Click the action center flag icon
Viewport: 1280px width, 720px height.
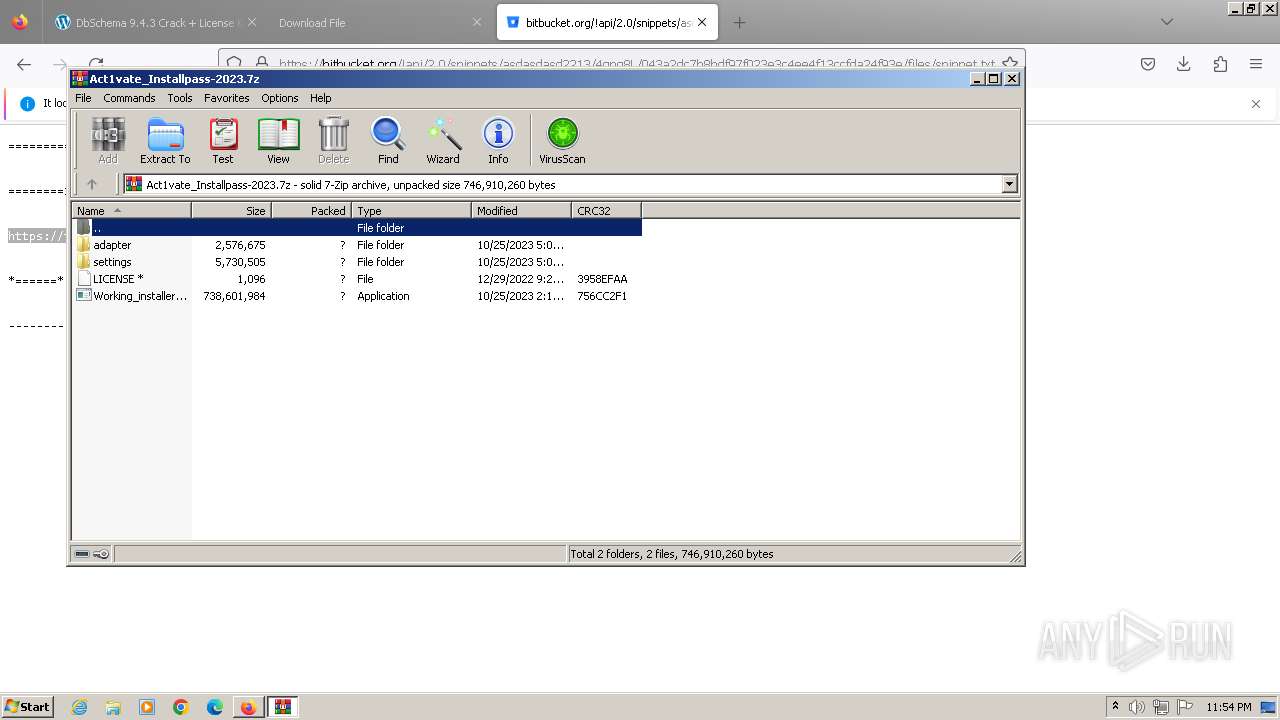[1185, 707]
